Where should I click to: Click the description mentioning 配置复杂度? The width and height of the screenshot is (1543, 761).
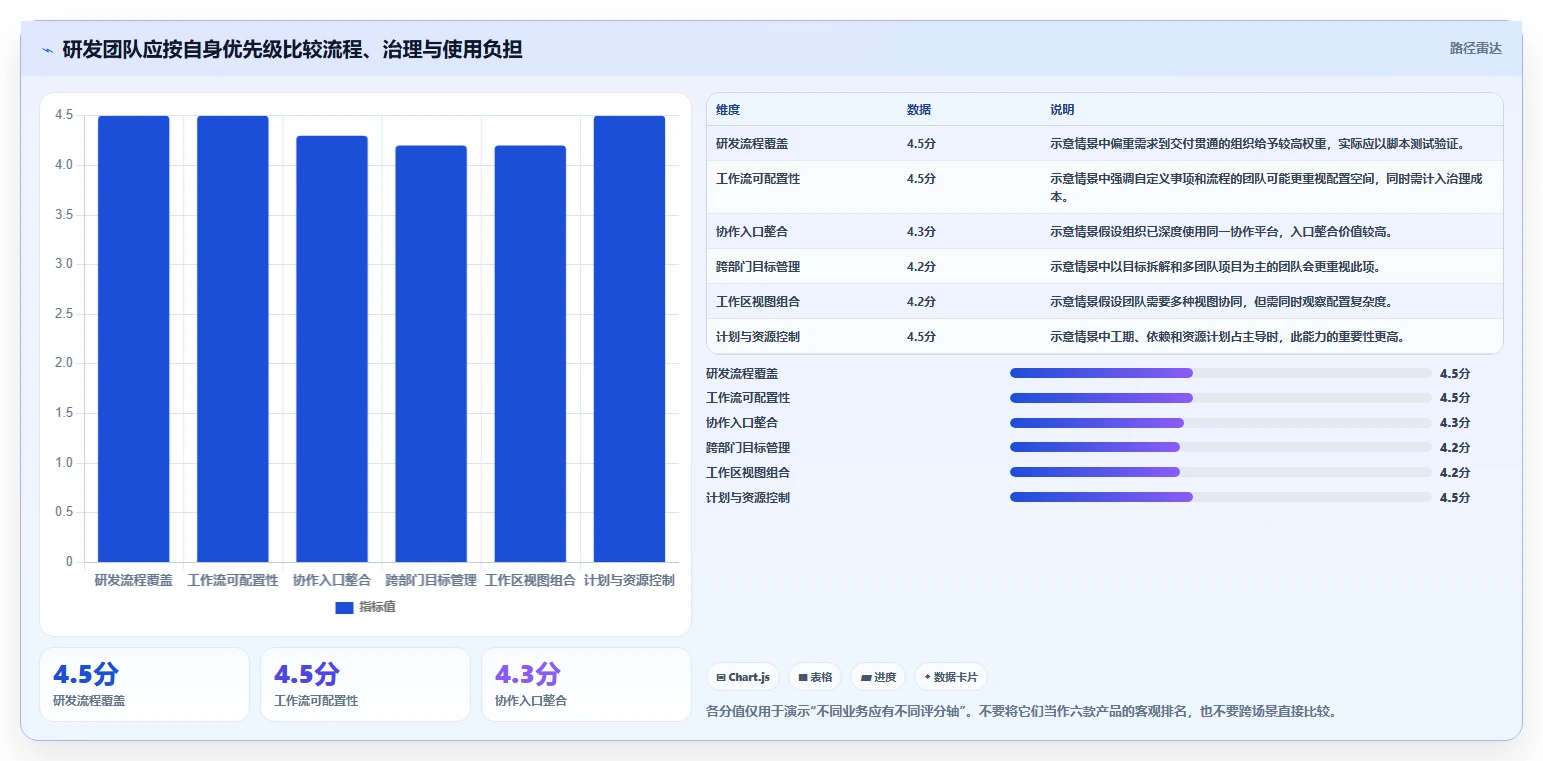(1221, 302)
